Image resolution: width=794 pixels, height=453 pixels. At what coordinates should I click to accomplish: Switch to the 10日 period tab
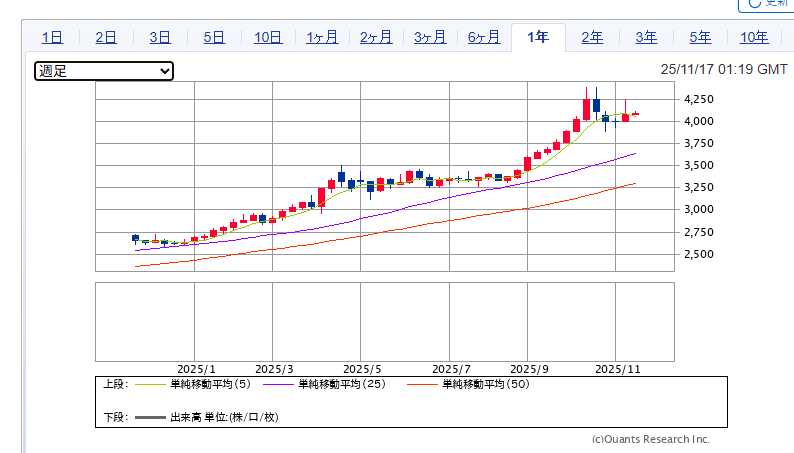coord(268,38)
